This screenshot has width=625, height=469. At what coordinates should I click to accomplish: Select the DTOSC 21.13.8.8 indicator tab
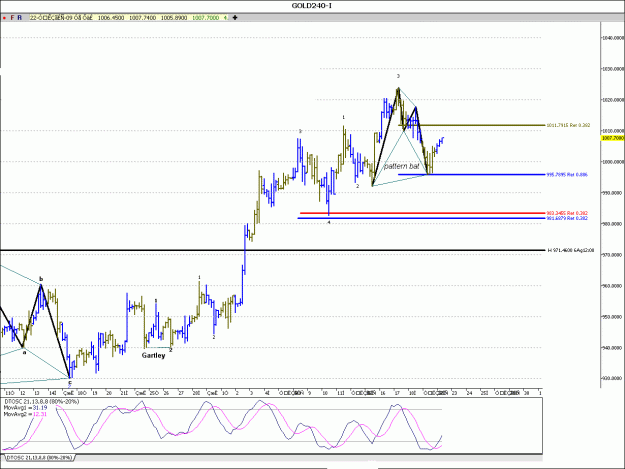(39, 457)
